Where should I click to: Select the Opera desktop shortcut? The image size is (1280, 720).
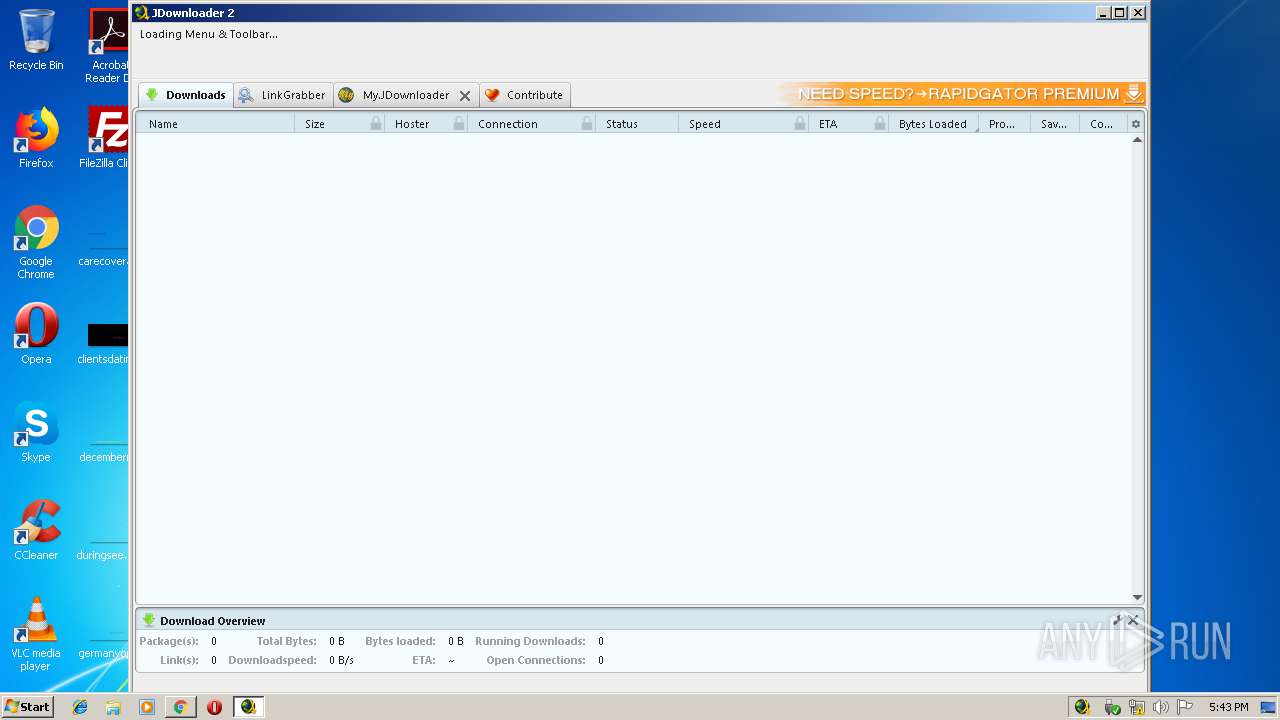36,334
